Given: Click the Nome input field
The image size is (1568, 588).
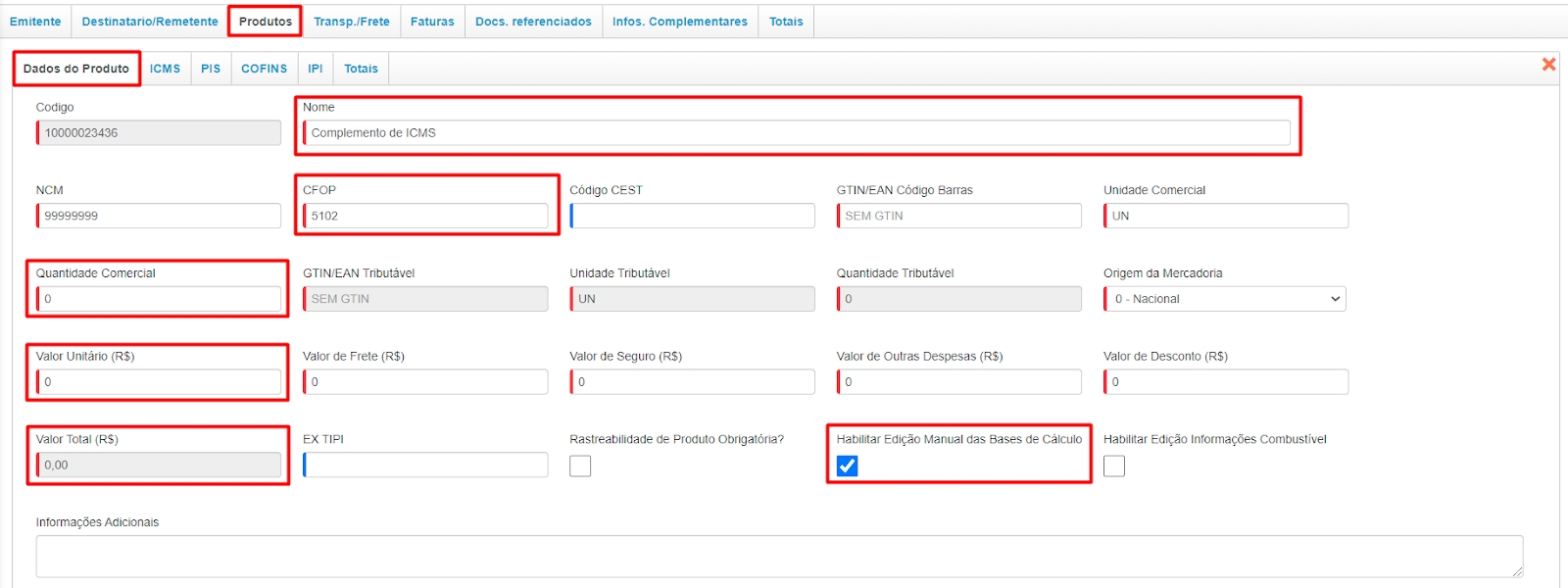Looking at the screenshot, I should (796, 133).
